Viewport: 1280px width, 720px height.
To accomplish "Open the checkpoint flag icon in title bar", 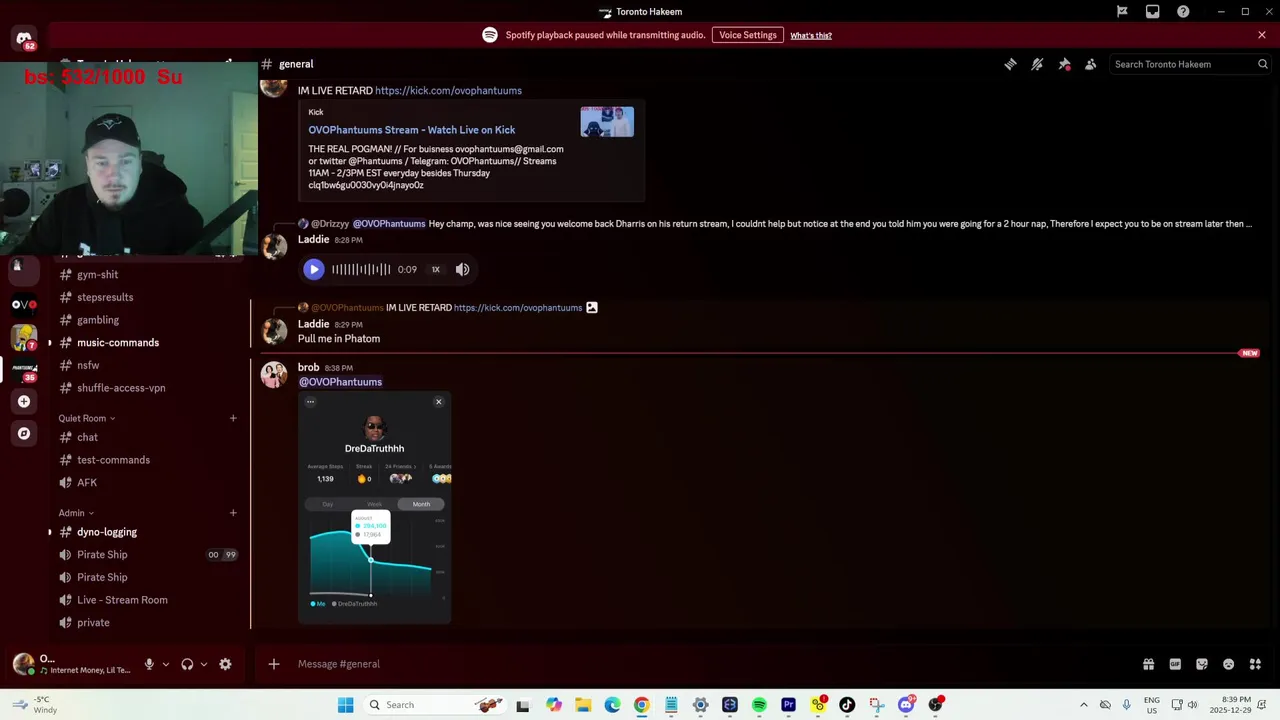I will [x=1122, y=12].
